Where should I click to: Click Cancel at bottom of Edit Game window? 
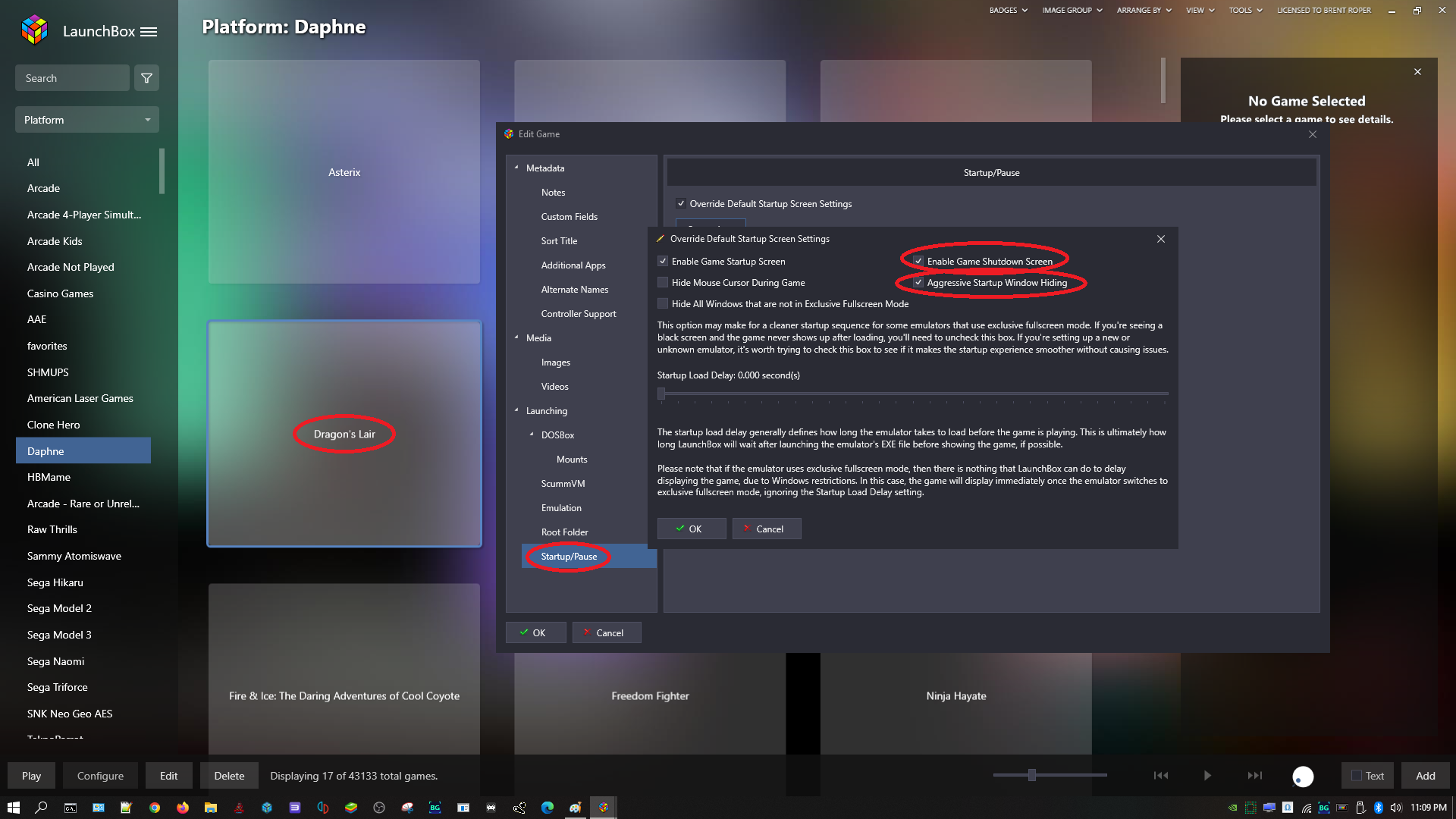click(x=607, y=632)
